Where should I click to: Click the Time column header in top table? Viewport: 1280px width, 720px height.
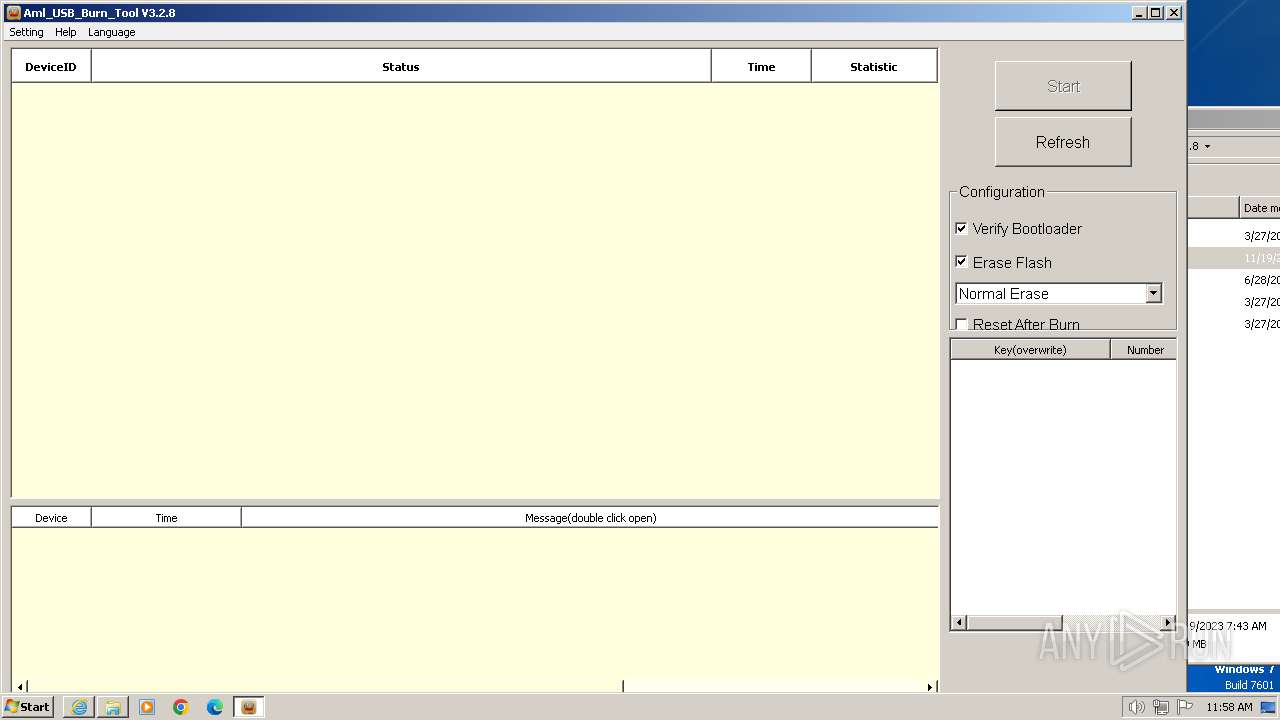761,67
